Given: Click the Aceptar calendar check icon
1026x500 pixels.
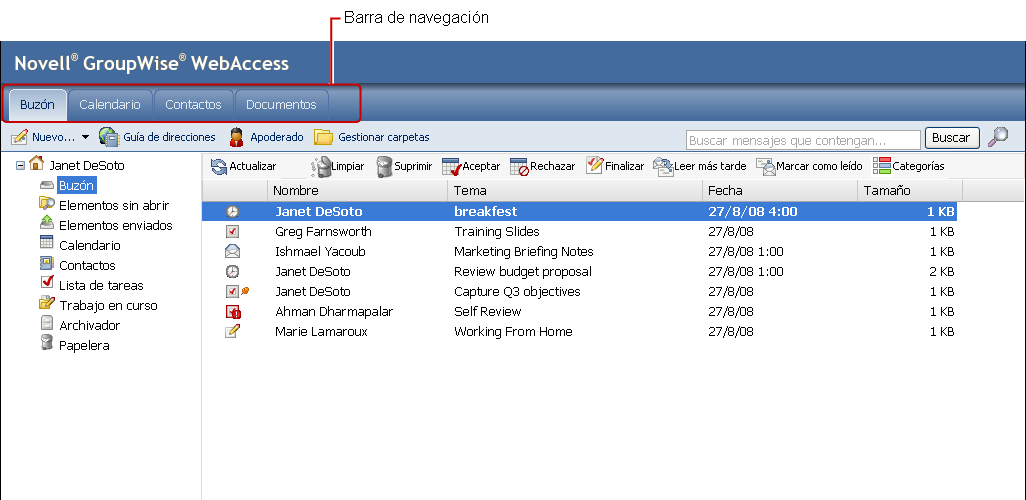Looking at the screenshot, I should (x=452, y=167).
